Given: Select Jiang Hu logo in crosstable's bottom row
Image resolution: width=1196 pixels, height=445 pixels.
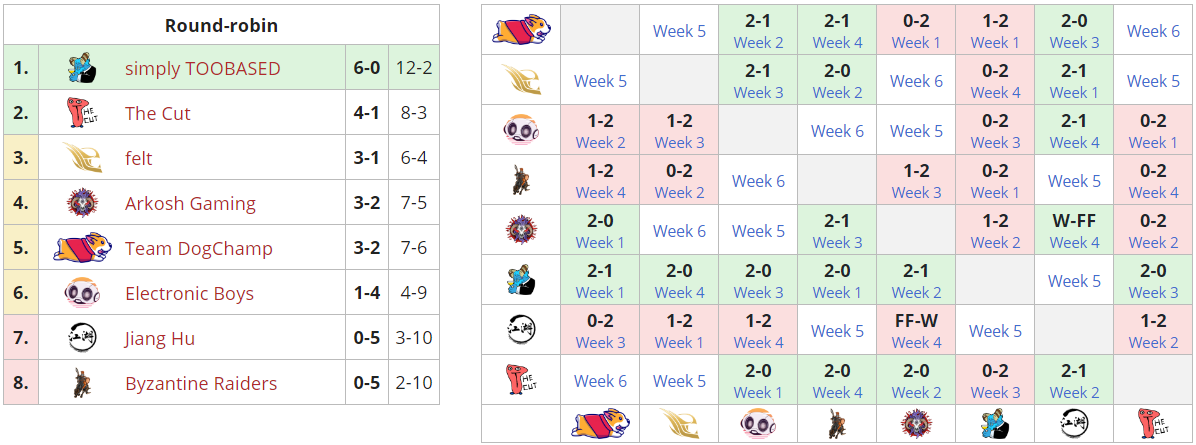Looking at the screenshot, I should click(x=1074, y=424).
